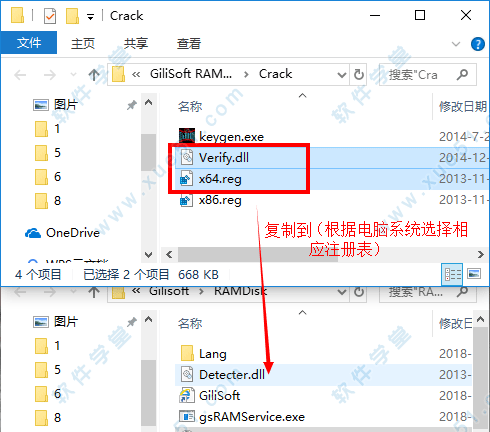The height and width of the screenshot is (432, 490).
Task: Open the quick access toolbar customize dropdown
Action: coord(90,16)
